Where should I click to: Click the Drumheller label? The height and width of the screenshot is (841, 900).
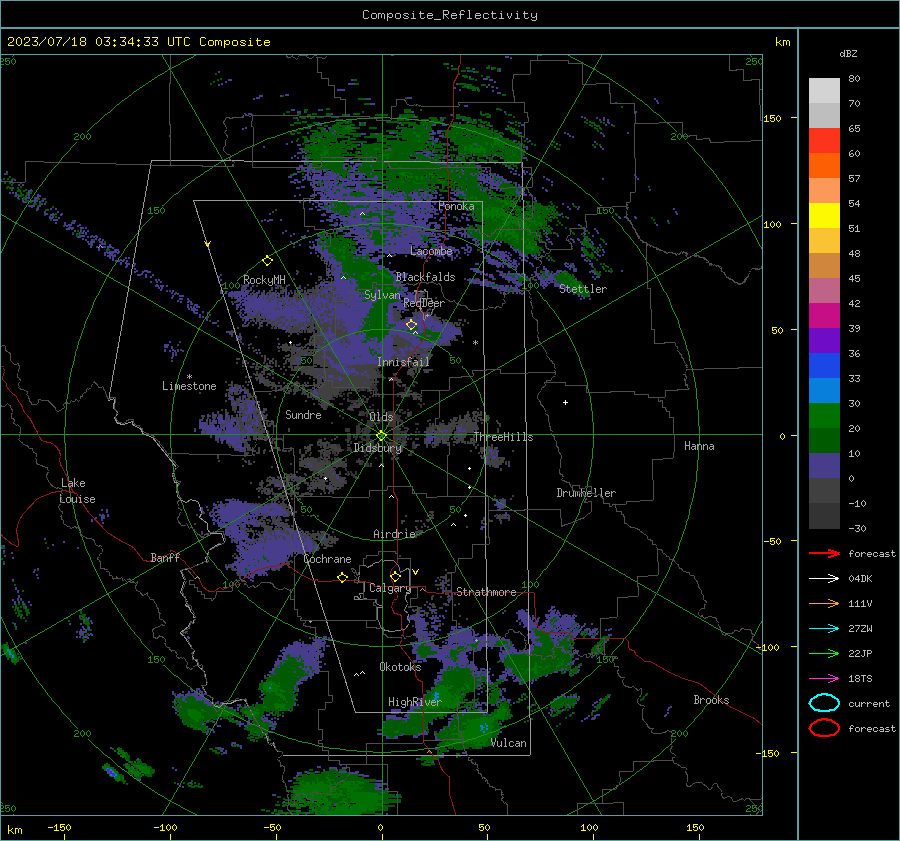(x=586, y=493)
